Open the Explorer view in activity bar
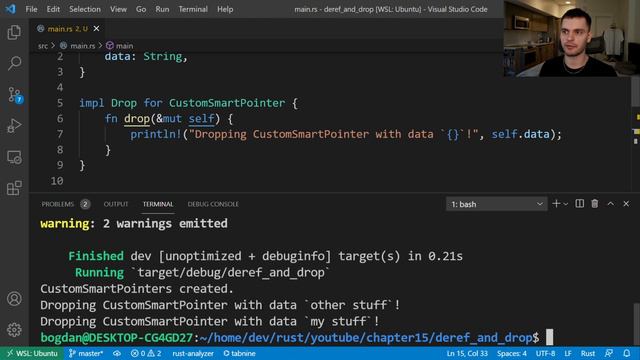The height and width of the screenshot is (360, 640). (x=14, y=32)
